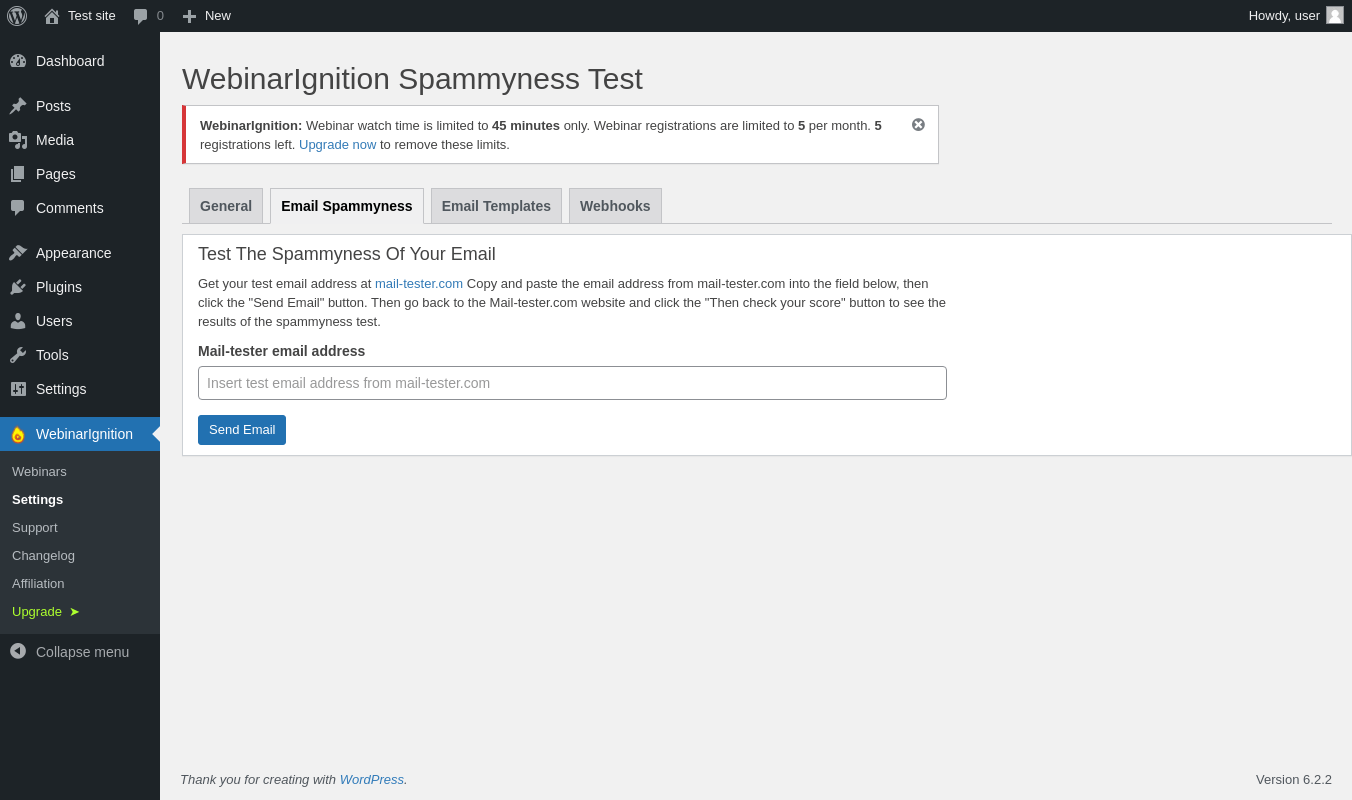This screenshot has width=1352, height=800.
Task: Click the Media camera icon
Action: click(18, 140)
